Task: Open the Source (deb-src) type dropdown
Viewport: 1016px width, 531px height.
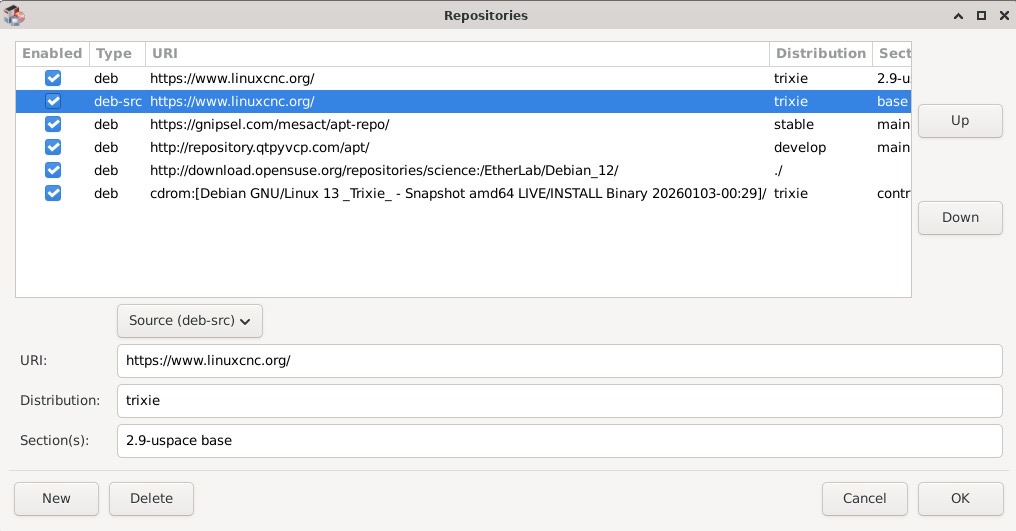Action: click(190, 321)
